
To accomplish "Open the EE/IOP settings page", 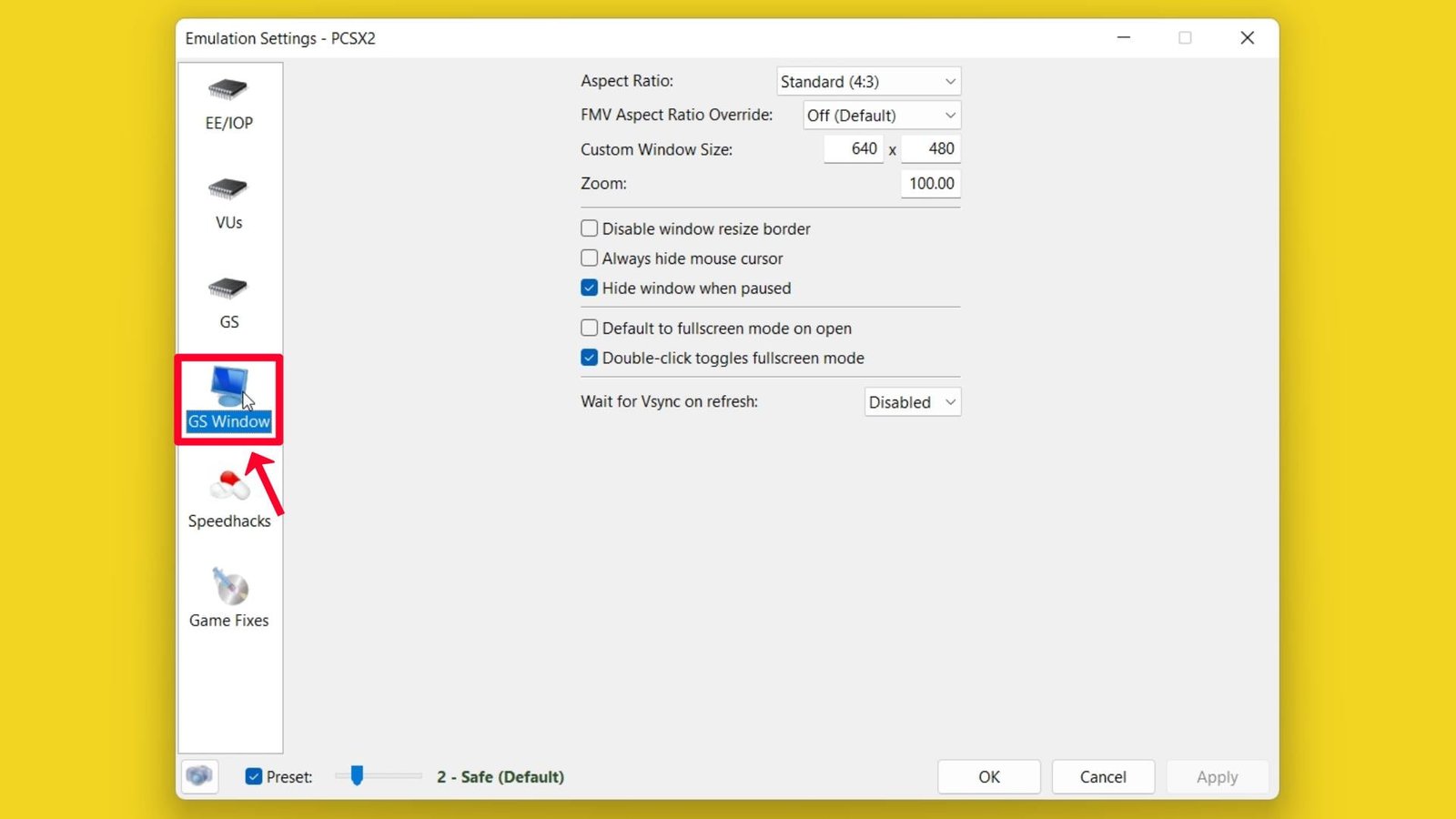I will [228, 105].
